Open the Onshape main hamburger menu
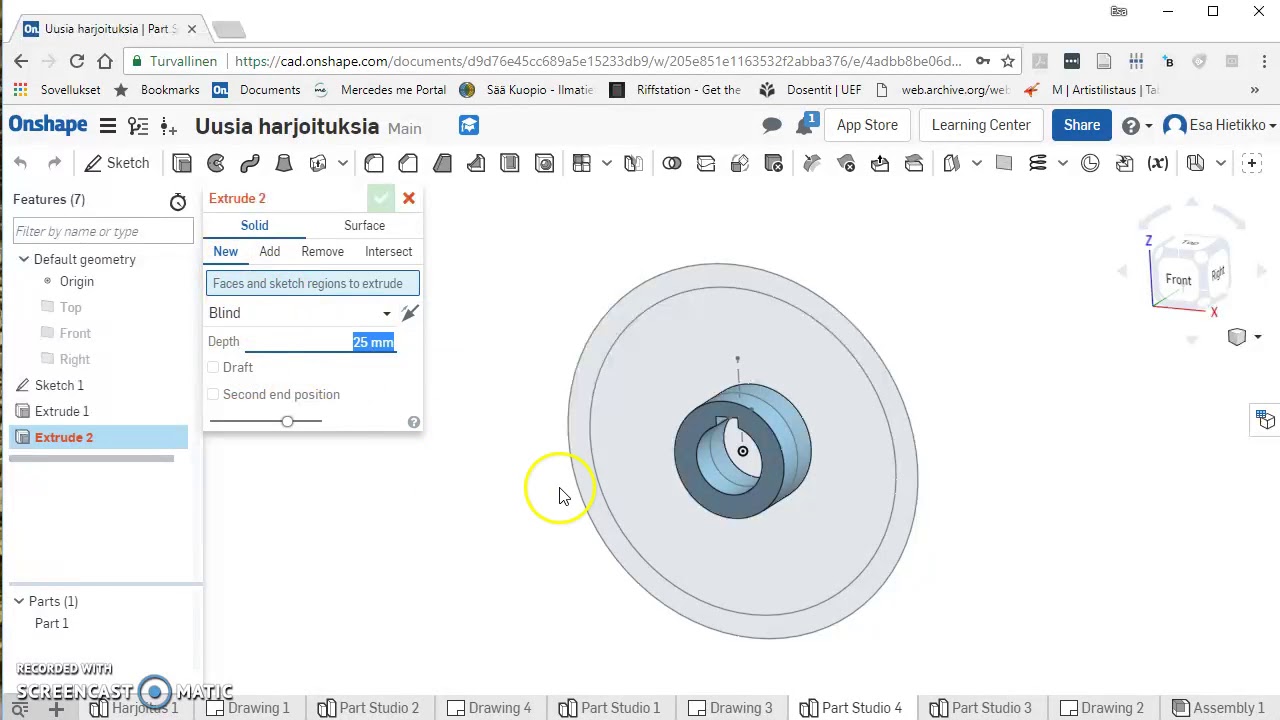Screen dimensions: 1280x720 coord(108,126)
